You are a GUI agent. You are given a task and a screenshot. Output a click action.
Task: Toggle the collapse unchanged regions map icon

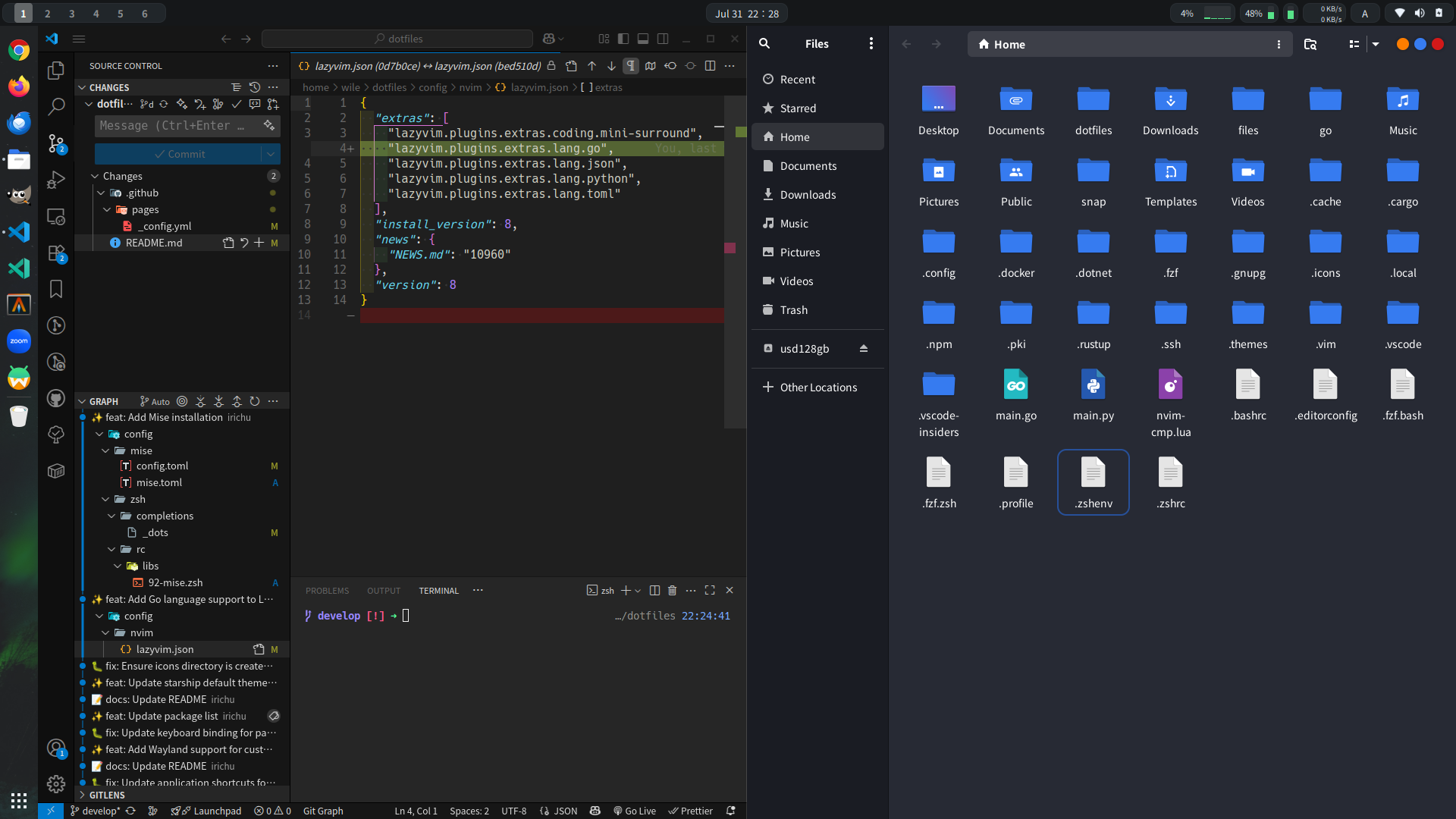(651, 66)
